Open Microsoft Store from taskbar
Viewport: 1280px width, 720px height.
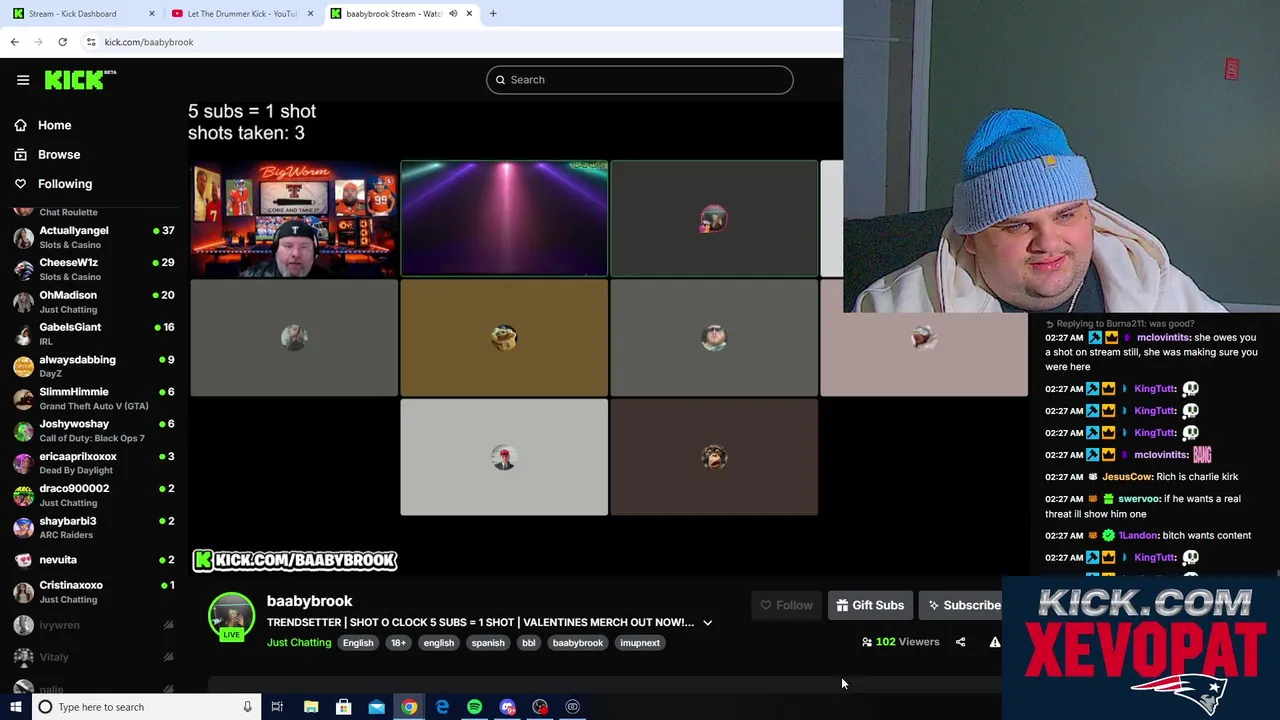click(343, 707)
